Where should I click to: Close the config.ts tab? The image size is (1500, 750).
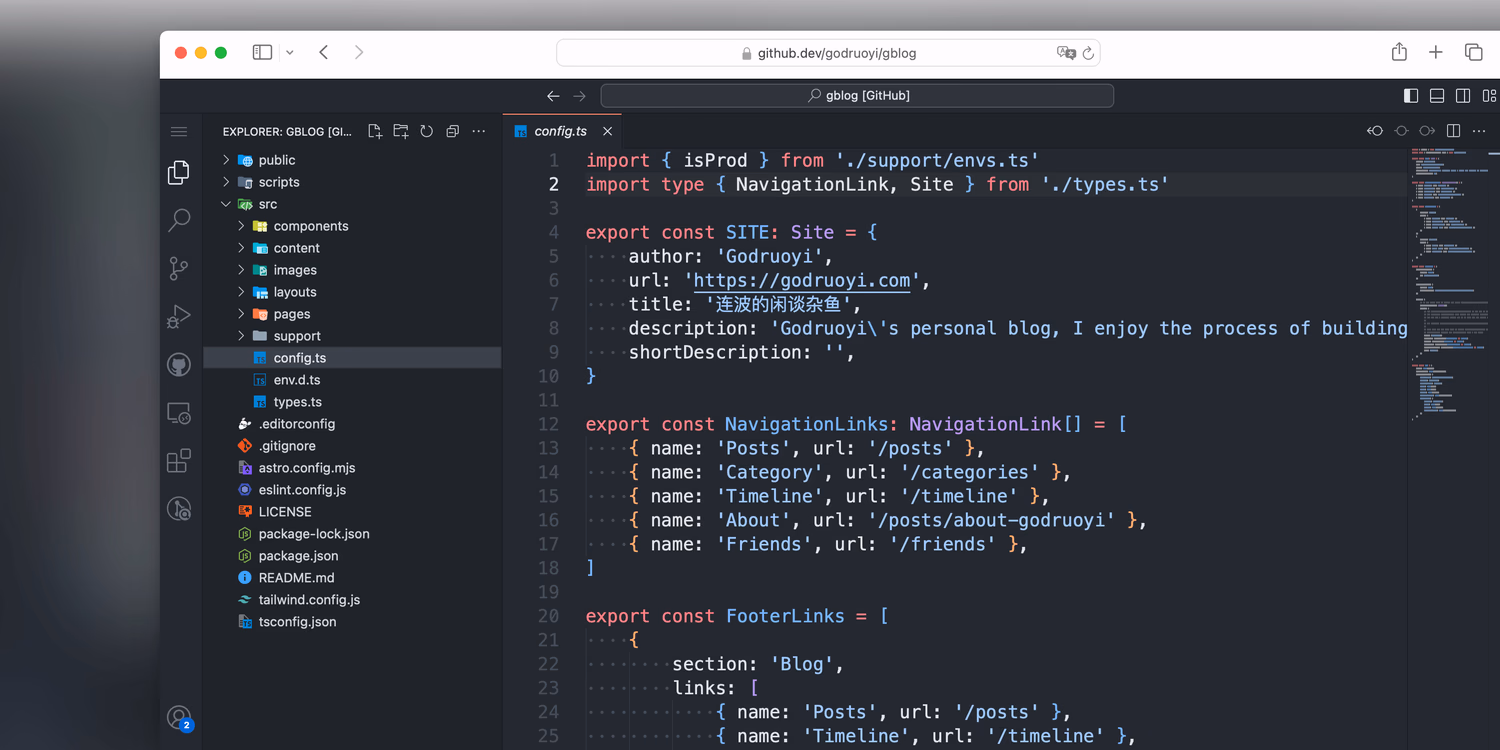[607, 131]
